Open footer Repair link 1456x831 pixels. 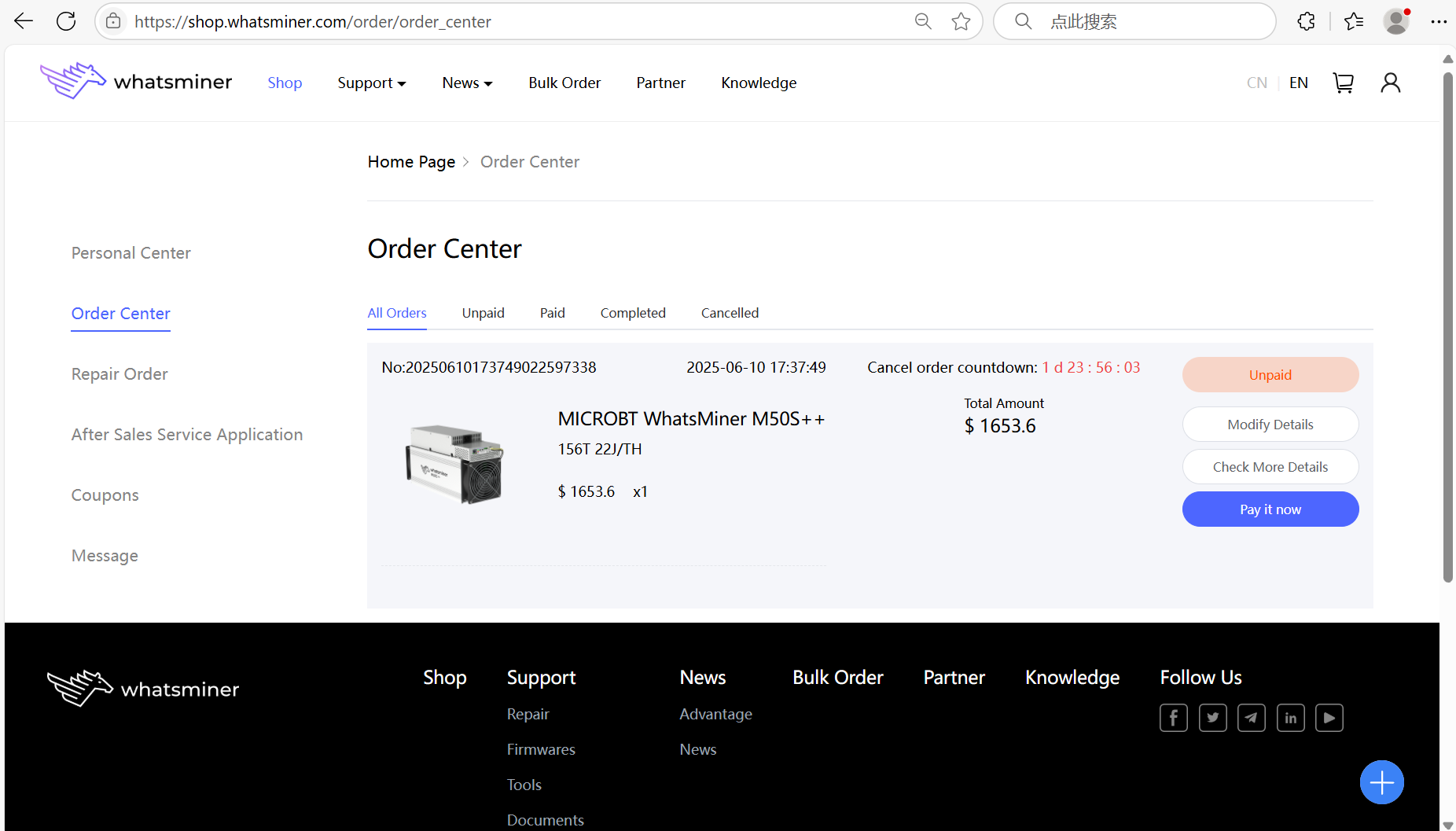coord(528,714)
